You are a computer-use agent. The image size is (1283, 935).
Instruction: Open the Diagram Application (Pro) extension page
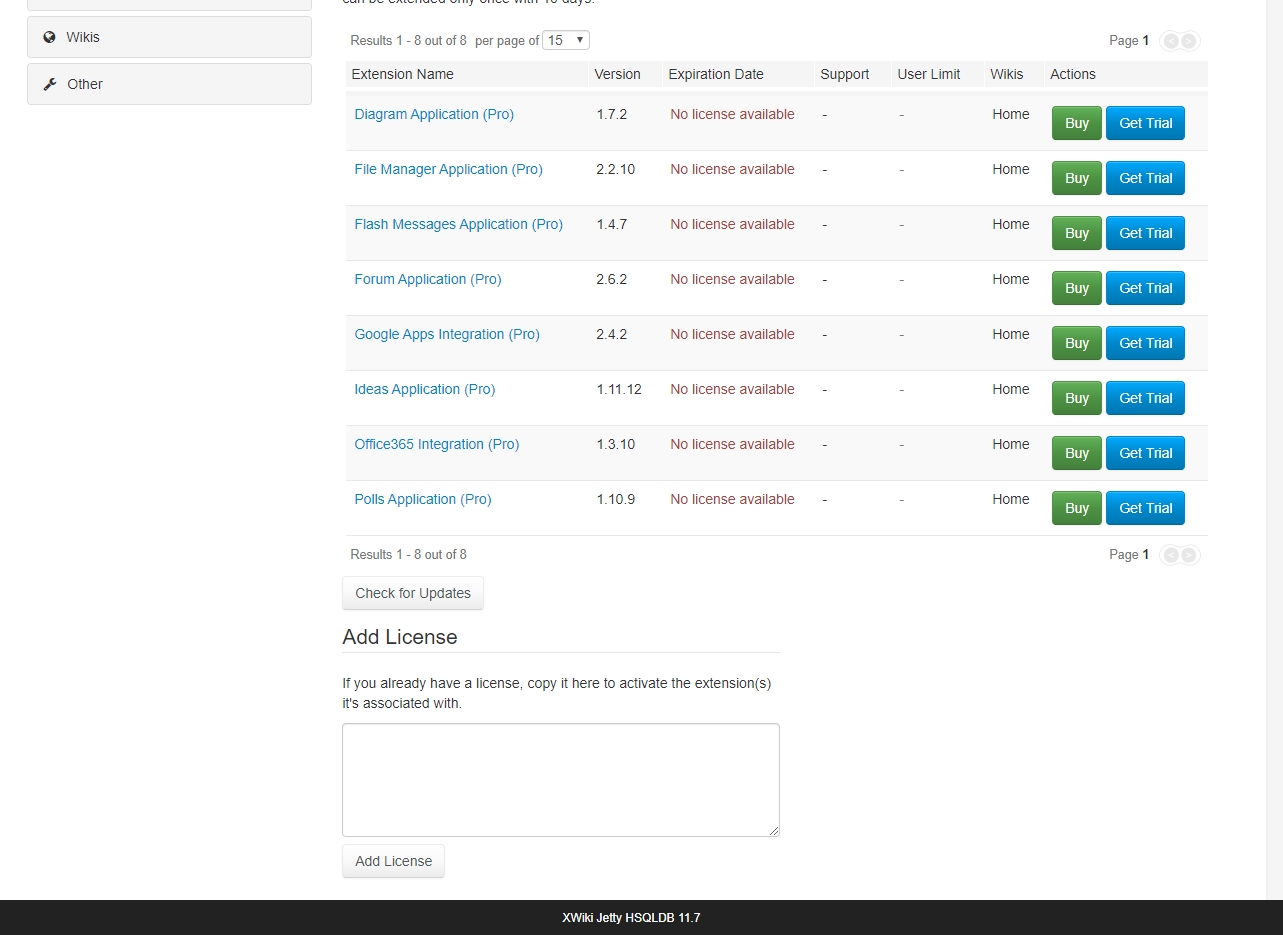tap(433, 114)
